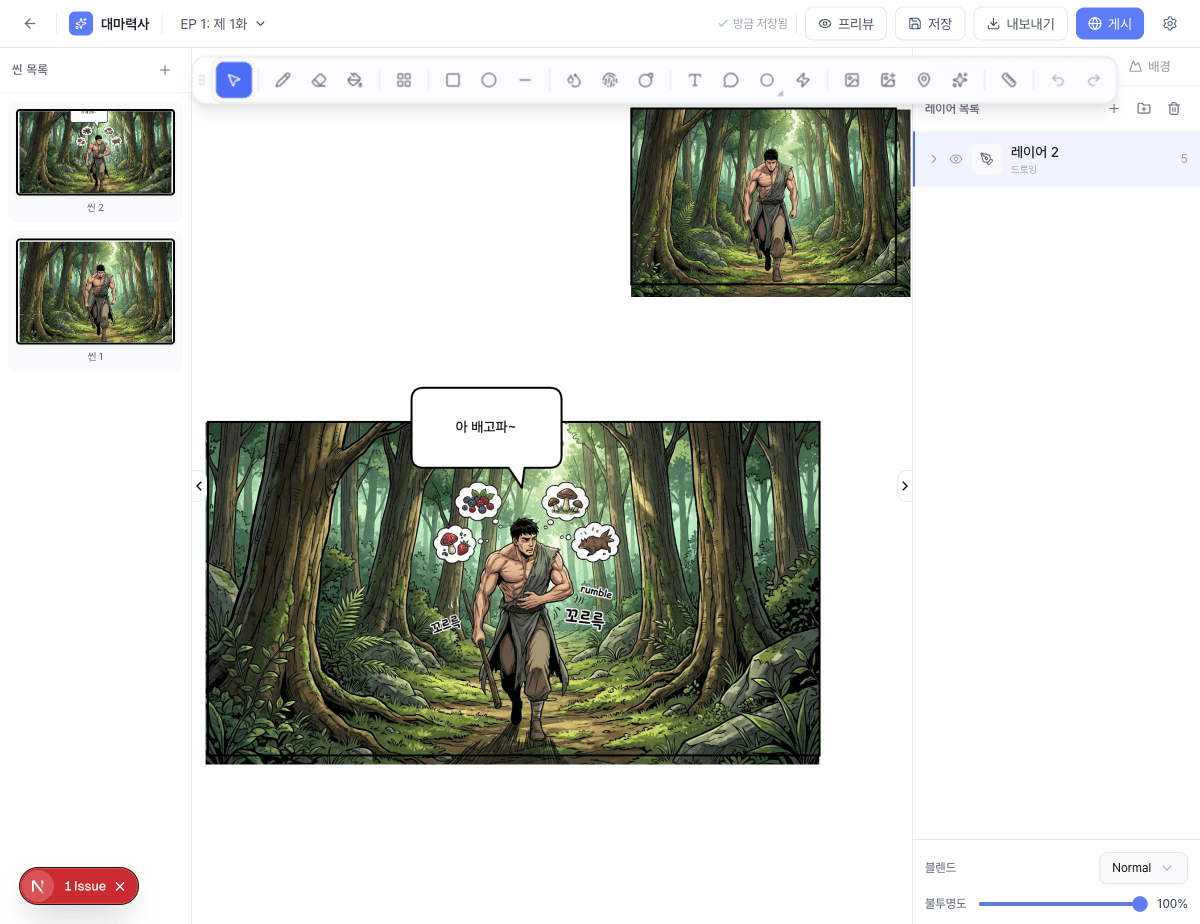Open the Normal blend mode dropdown
This screenshot has height=924, width=1200.
[1143, 868]
